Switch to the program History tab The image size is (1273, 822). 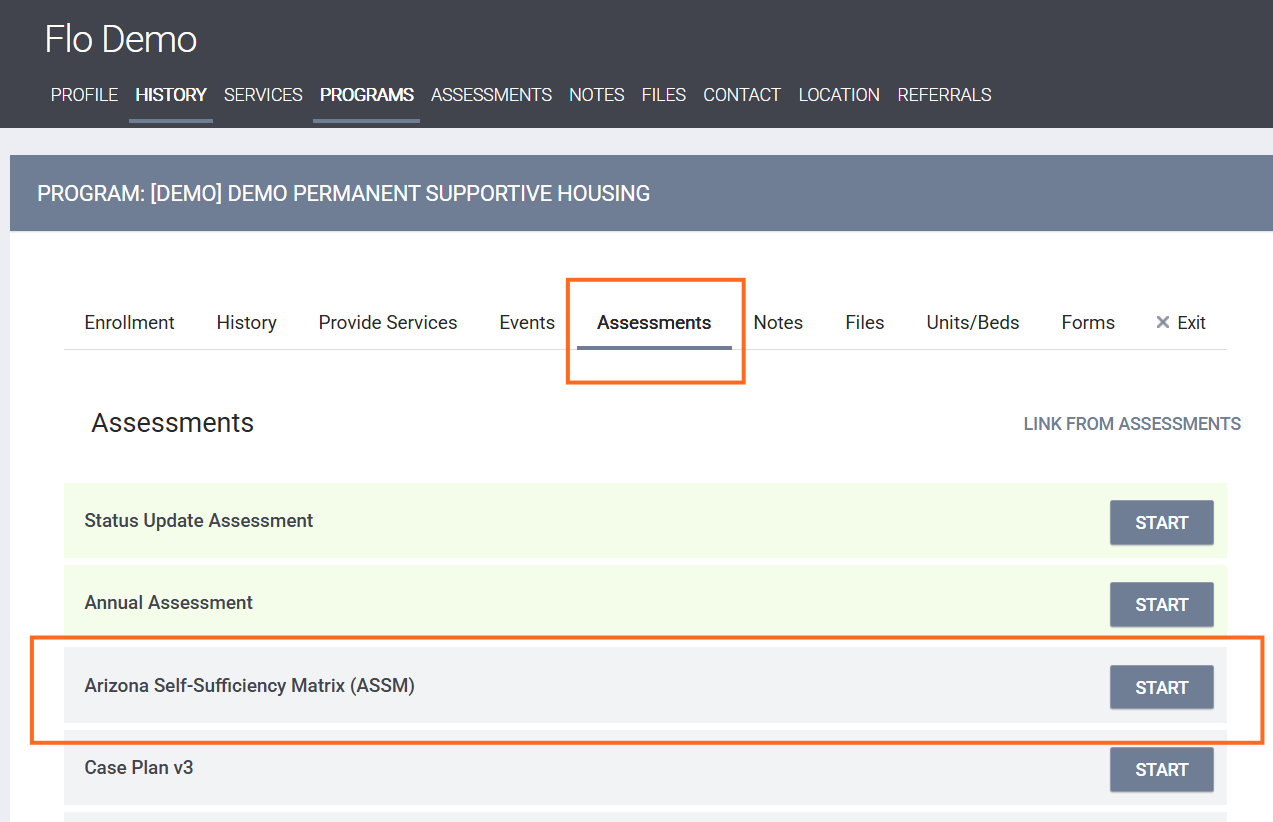[247, 323]
